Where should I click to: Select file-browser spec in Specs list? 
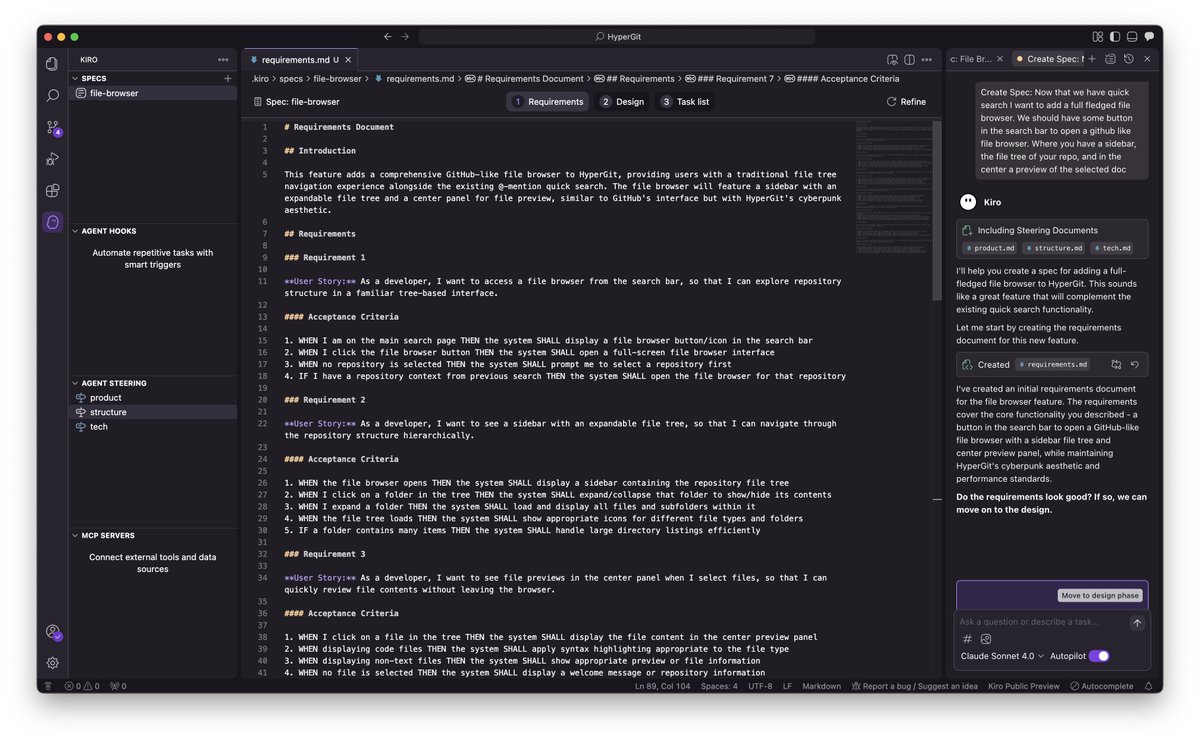153,93
